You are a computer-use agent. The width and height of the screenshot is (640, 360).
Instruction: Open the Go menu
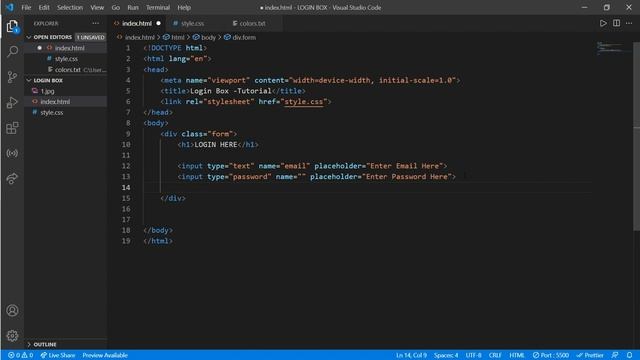pyautogui.click(x=116, y=7)
